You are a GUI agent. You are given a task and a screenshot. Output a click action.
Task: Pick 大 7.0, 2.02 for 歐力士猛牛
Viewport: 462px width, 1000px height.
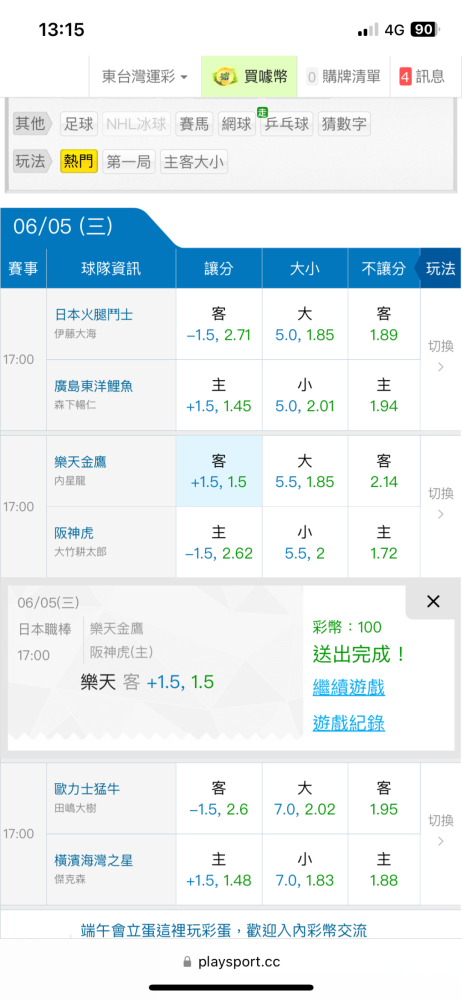pyautogui.click(x=305, y=798)
